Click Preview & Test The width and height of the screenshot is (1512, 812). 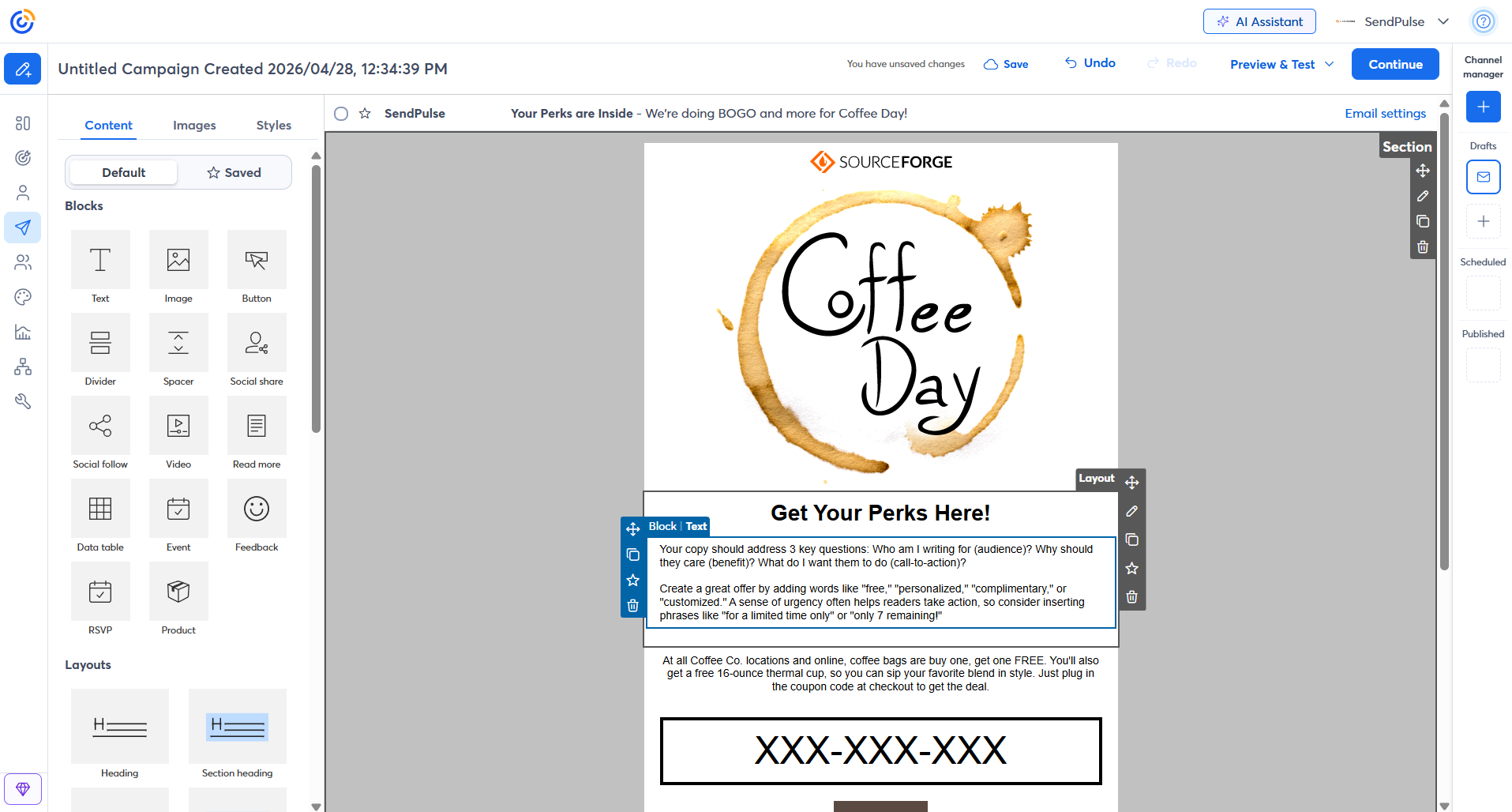(x=1272, y=64)
